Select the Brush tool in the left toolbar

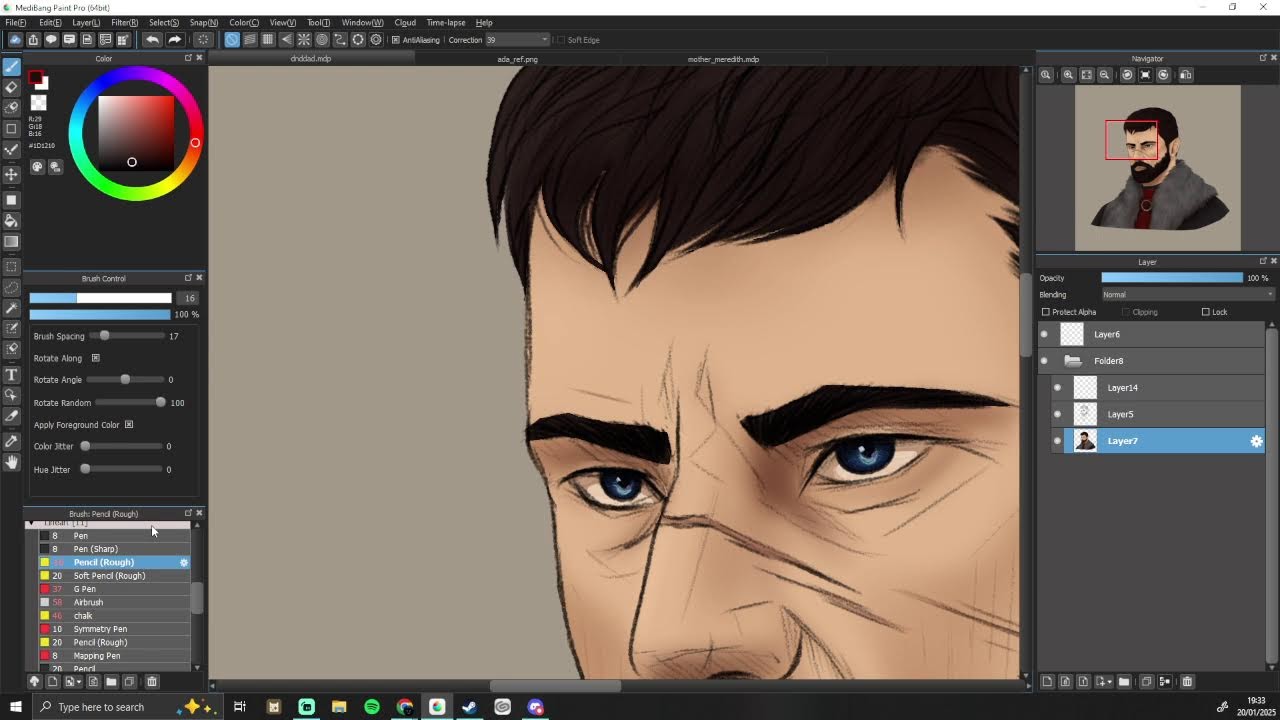coord(12,67)
